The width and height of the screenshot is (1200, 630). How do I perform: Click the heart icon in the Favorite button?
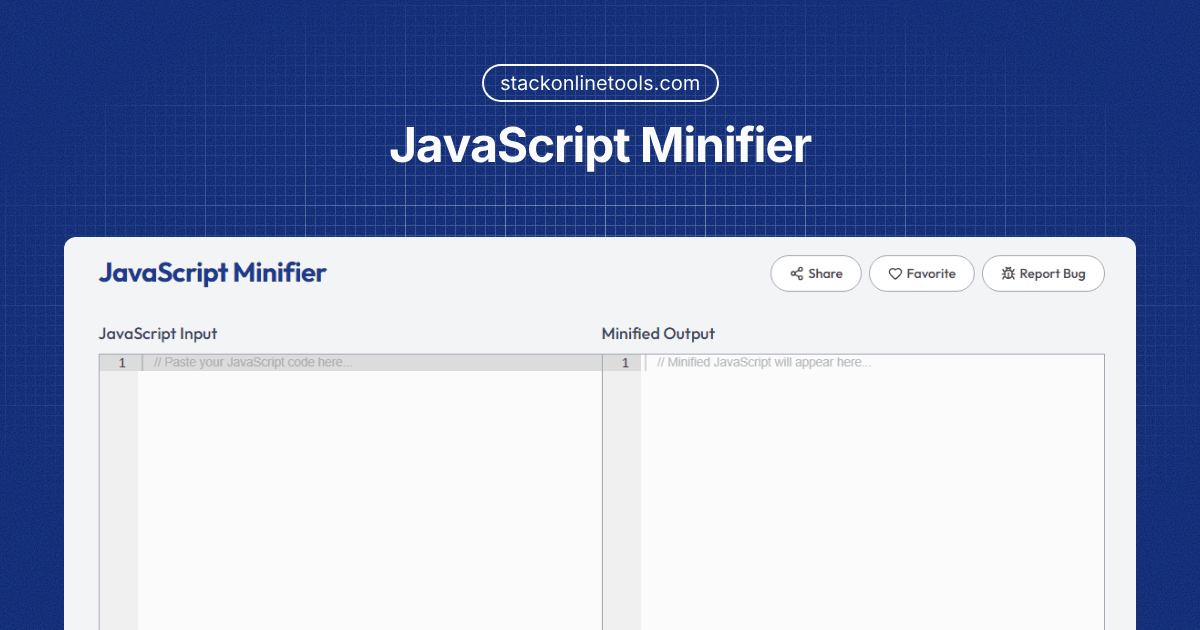895,274
